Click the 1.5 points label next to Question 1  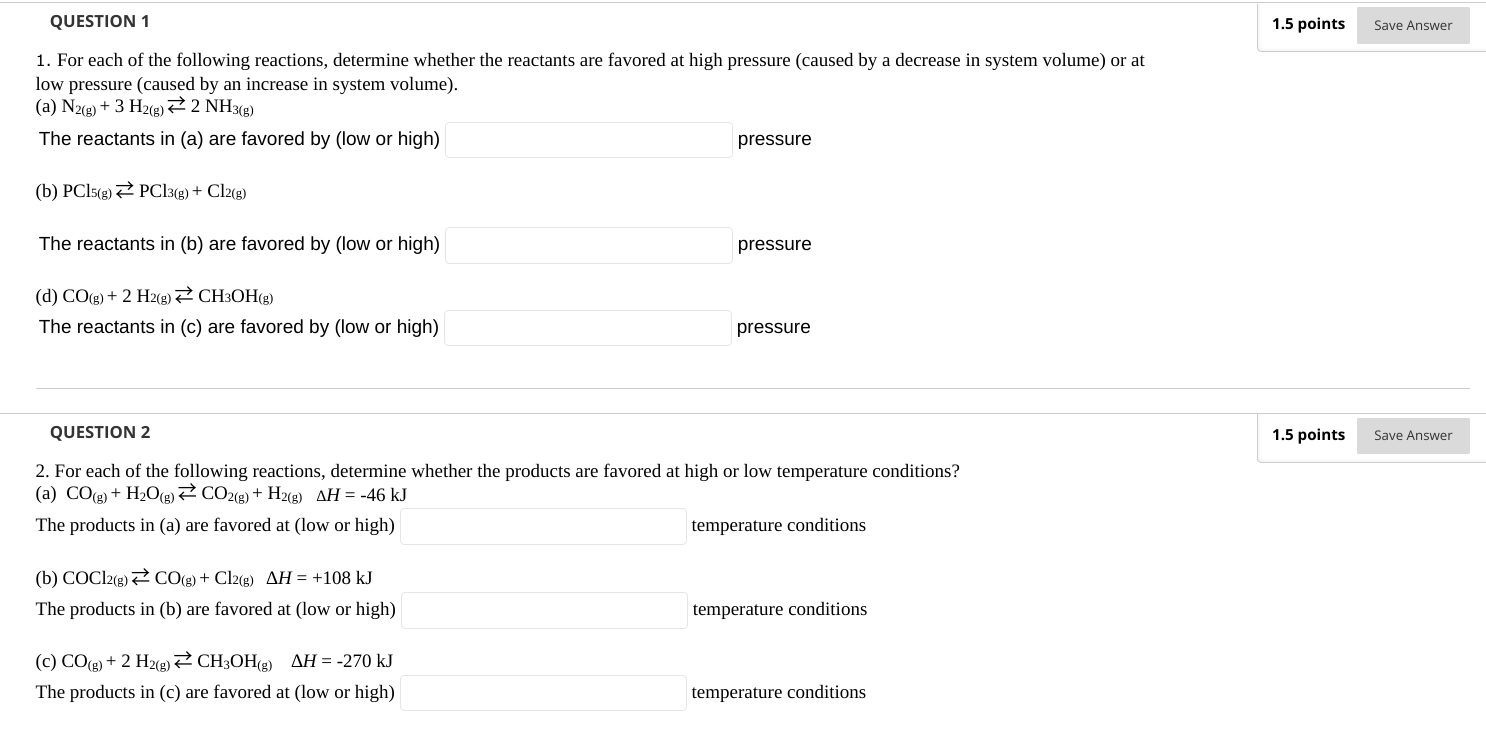(x=1308, y=23)
